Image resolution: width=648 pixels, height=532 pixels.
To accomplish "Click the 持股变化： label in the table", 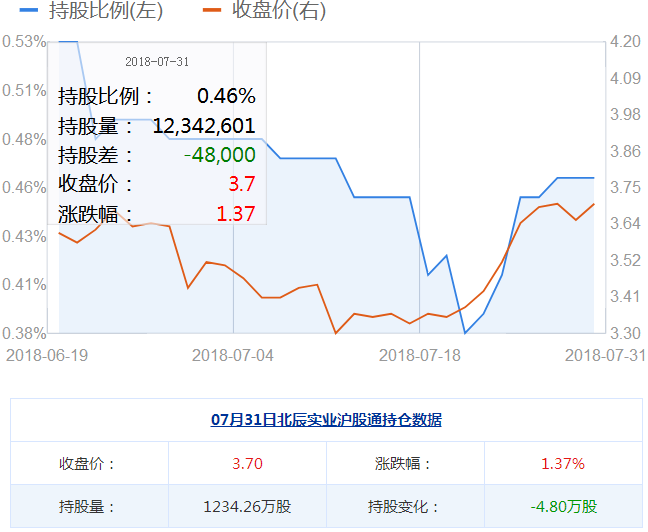I will pos(403,506).
